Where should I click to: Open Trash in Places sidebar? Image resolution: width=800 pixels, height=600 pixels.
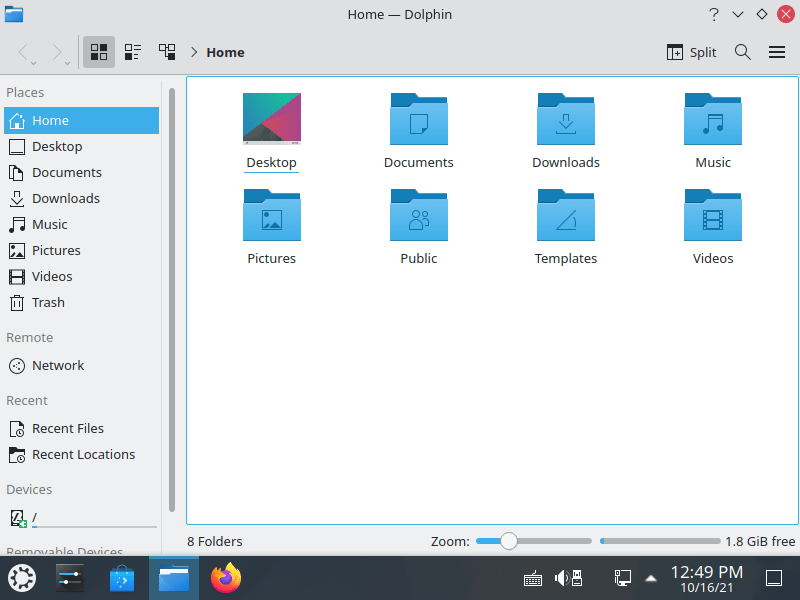coord(82,303)
